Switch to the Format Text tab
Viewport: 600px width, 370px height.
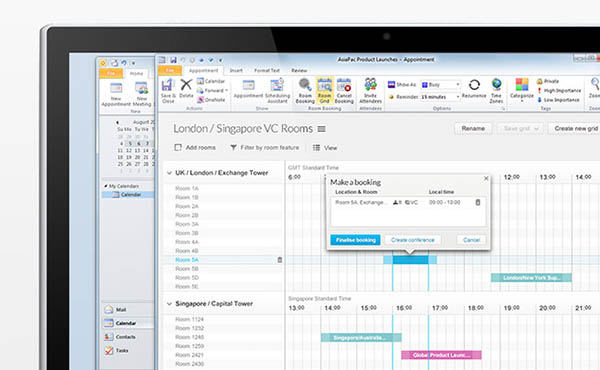(x=267, y=70)
